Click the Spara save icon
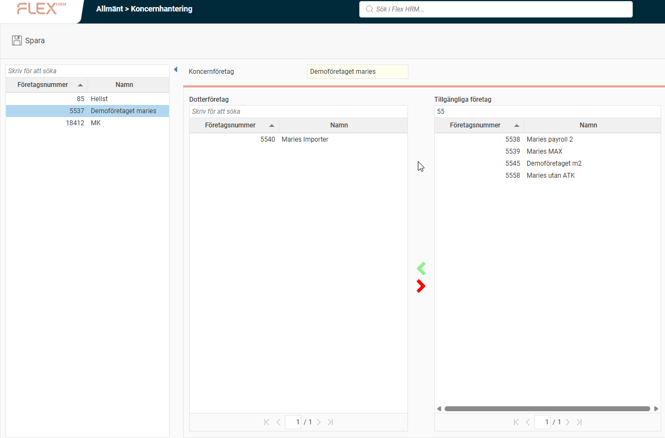 click(17, 41)
